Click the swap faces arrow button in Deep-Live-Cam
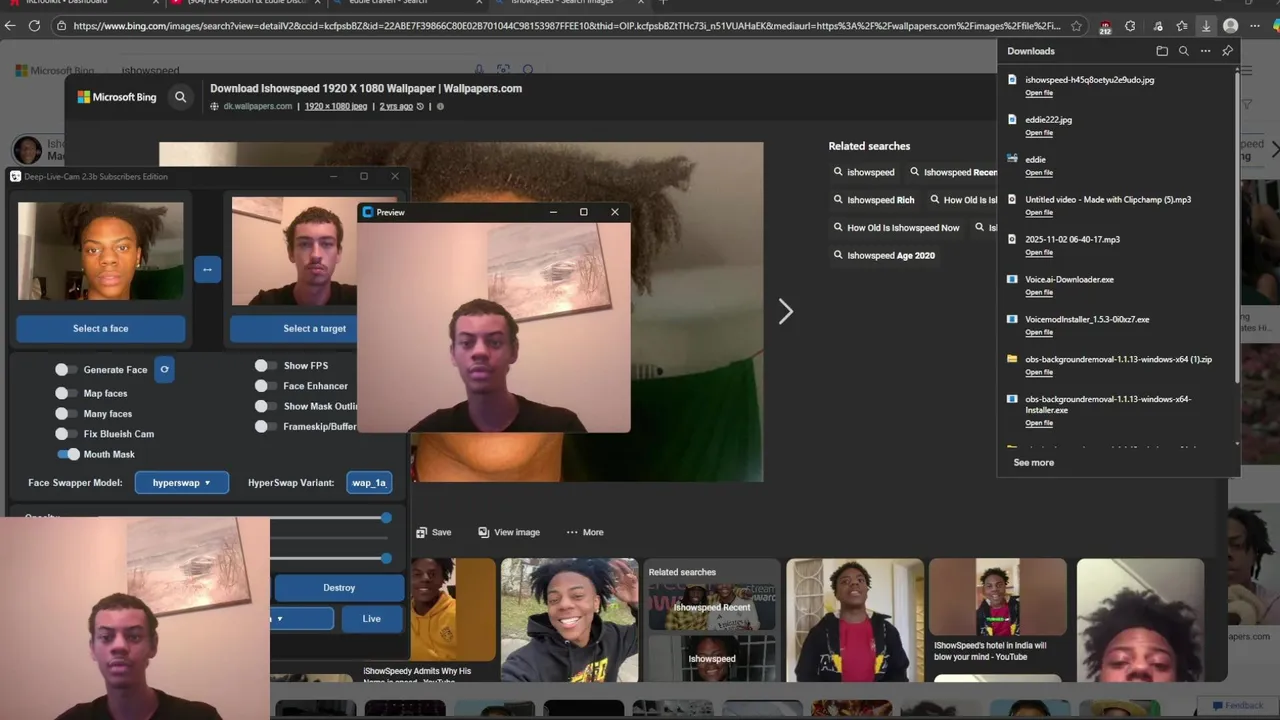Viewport: 1280px width, 720px height. click(x=207, y=269)
